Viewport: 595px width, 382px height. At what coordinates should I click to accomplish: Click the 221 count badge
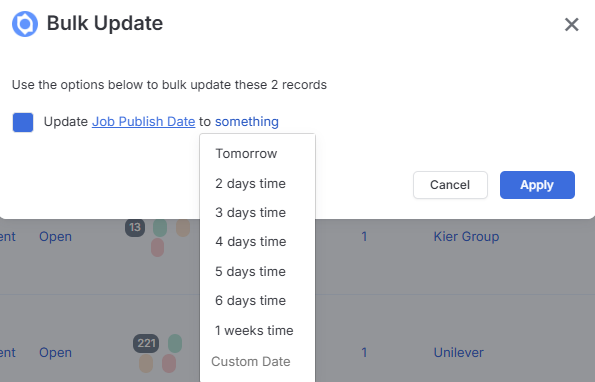pyautogui.click(x=146, y=343)
